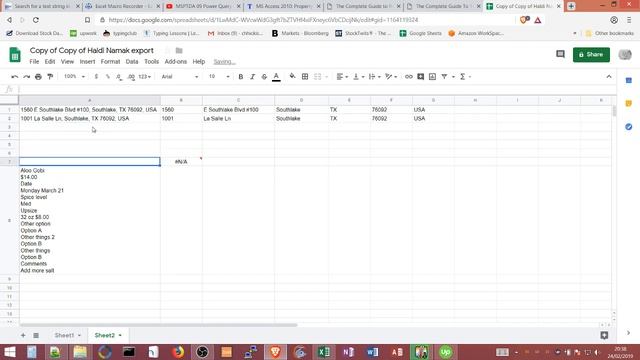Image resolution: width=640 pixels, height=360 pixels.
Task: Select the Sheet2 tab
Action: tap(108, 335)
